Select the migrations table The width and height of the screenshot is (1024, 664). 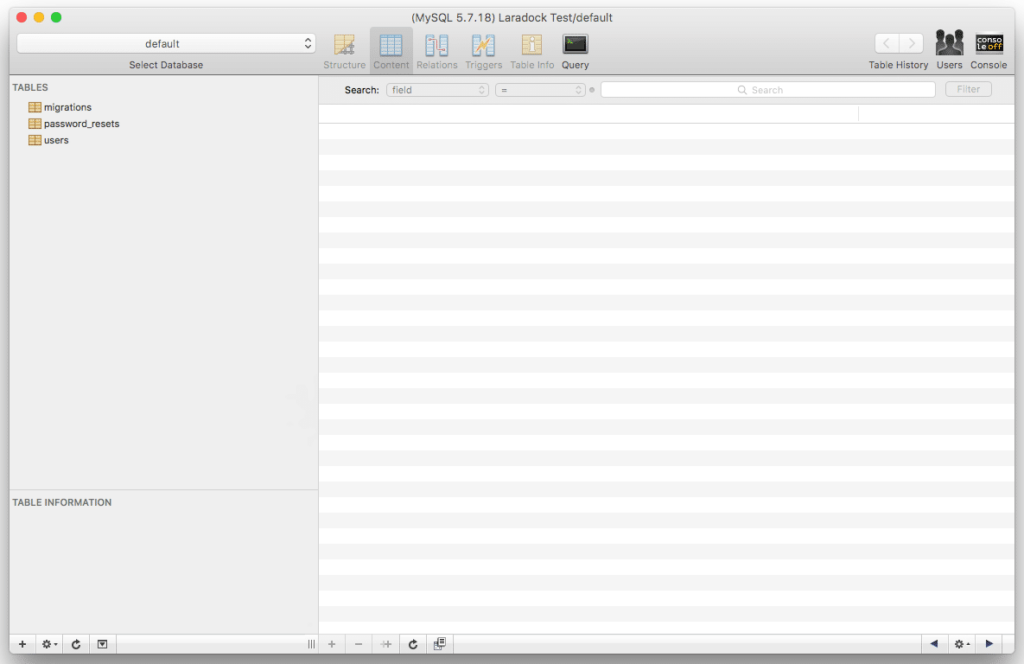[67, 107]
